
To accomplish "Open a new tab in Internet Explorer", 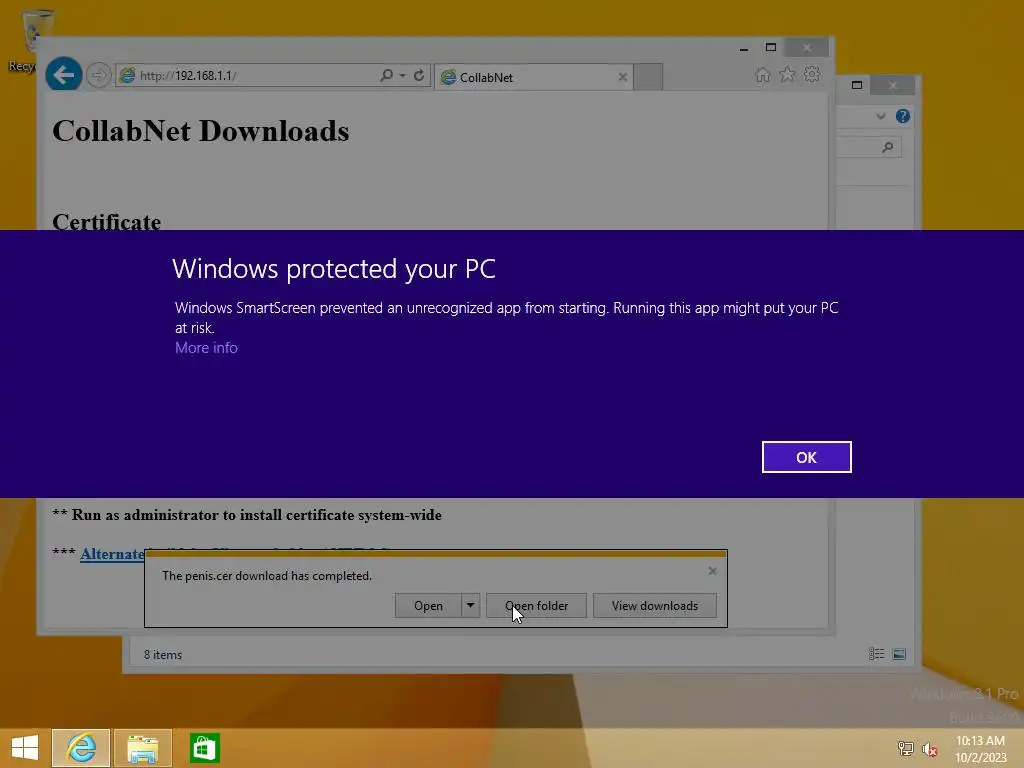I will (648, 77).
